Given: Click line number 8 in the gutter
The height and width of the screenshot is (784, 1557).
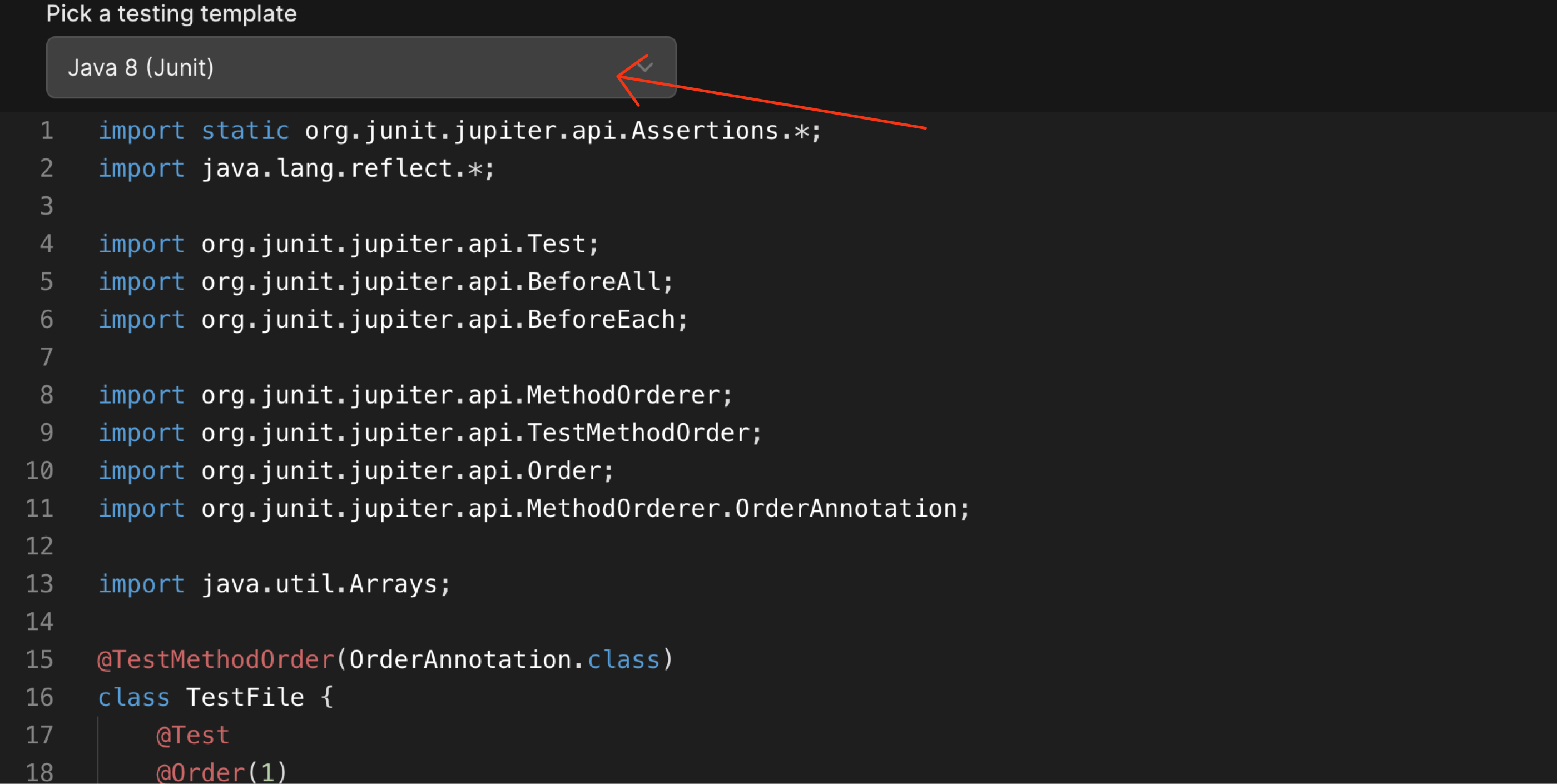Looking at the screenshot, I should click(x=47, y=395).
